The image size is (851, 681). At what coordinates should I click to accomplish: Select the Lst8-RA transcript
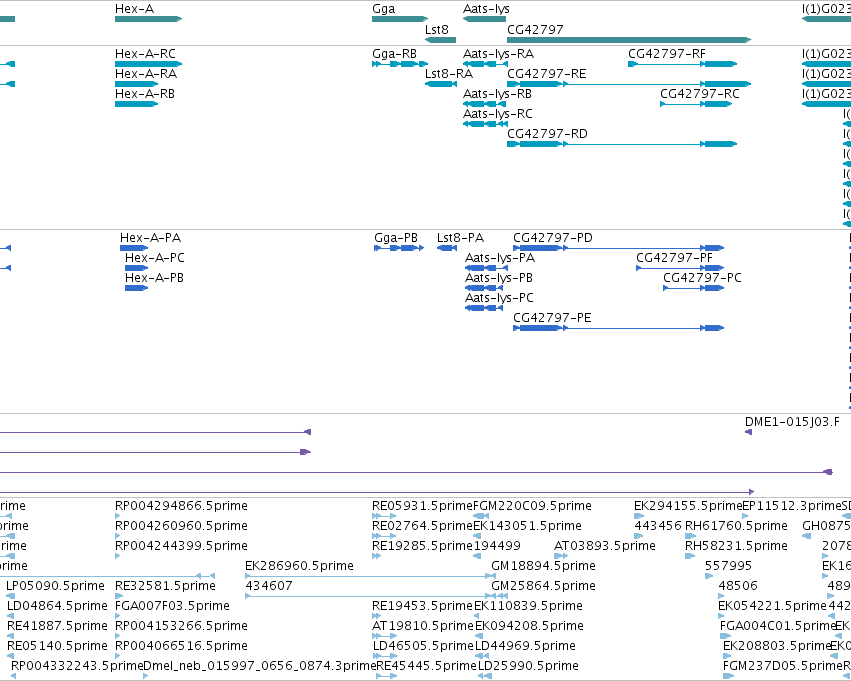tap(440, 84)
